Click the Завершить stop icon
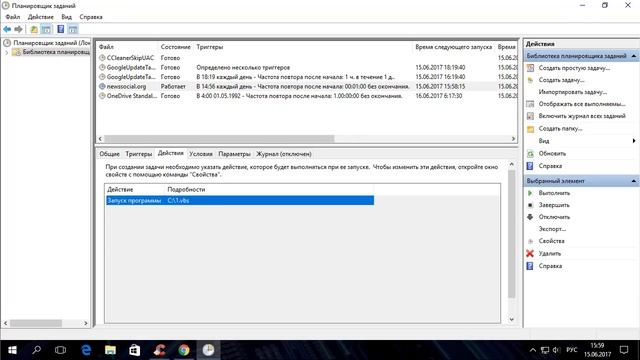Image resolution: width=640 pixels, height=360 pixels. [530, 205]
